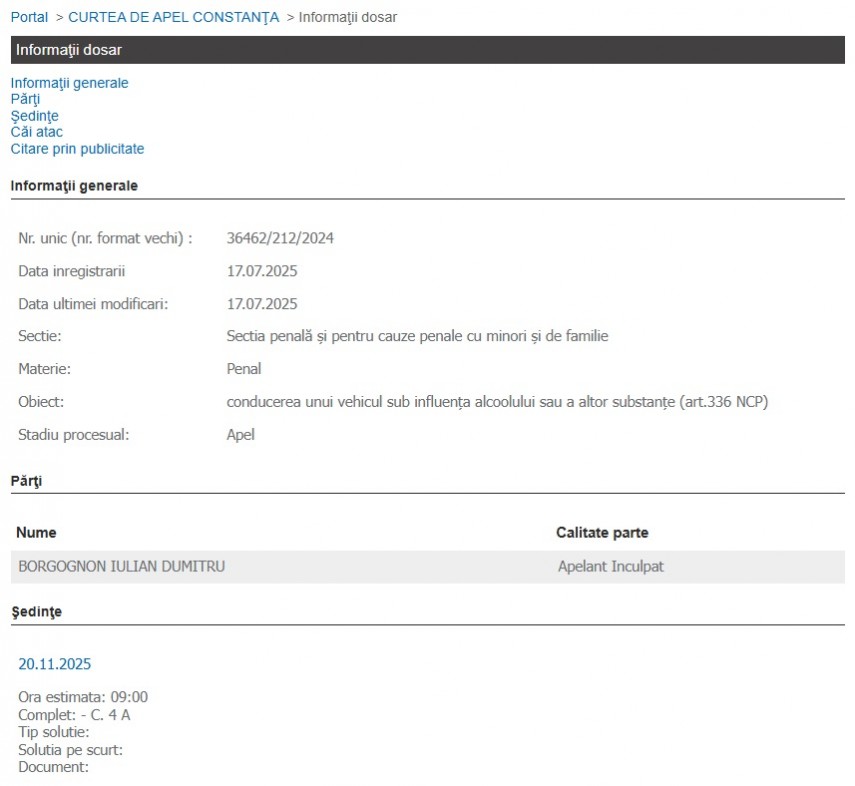Click the Obiect field label
The image size is (855, 786).
click(41, 402)
